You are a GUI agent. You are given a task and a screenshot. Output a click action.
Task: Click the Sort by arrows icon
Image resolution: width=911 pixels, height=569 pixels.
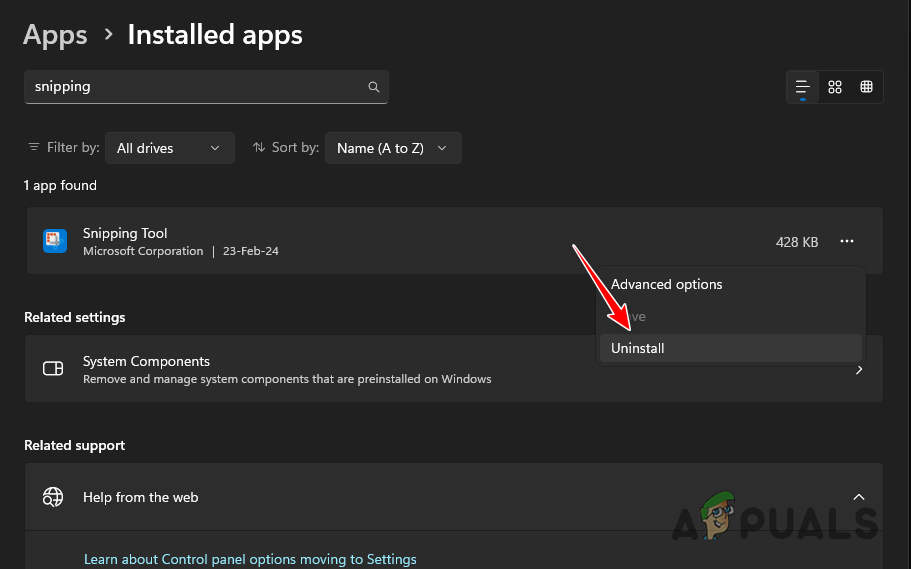tap(259, 147)
